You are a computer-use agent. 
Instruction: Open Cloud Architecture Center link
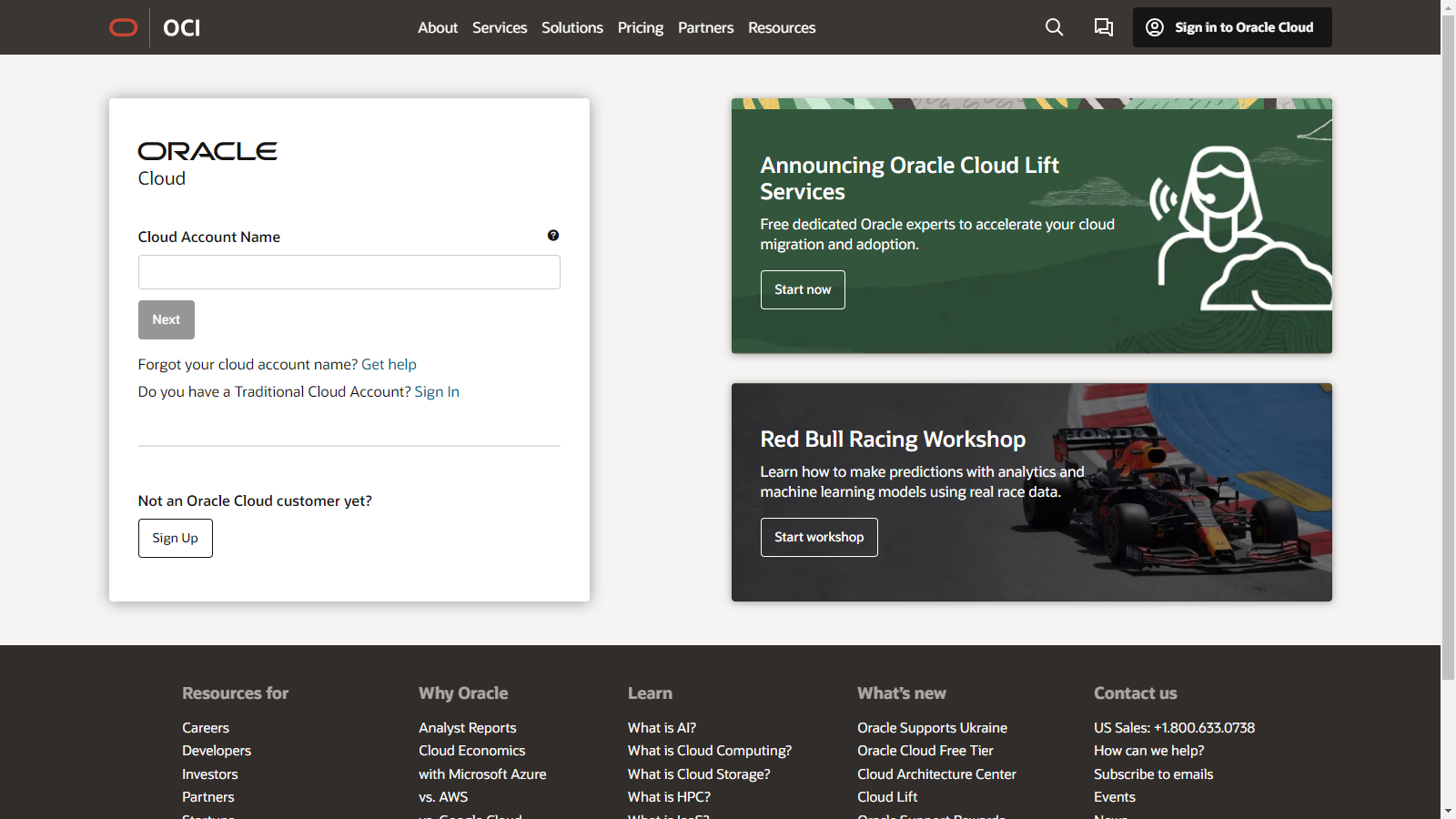click(x=936, y=774)
